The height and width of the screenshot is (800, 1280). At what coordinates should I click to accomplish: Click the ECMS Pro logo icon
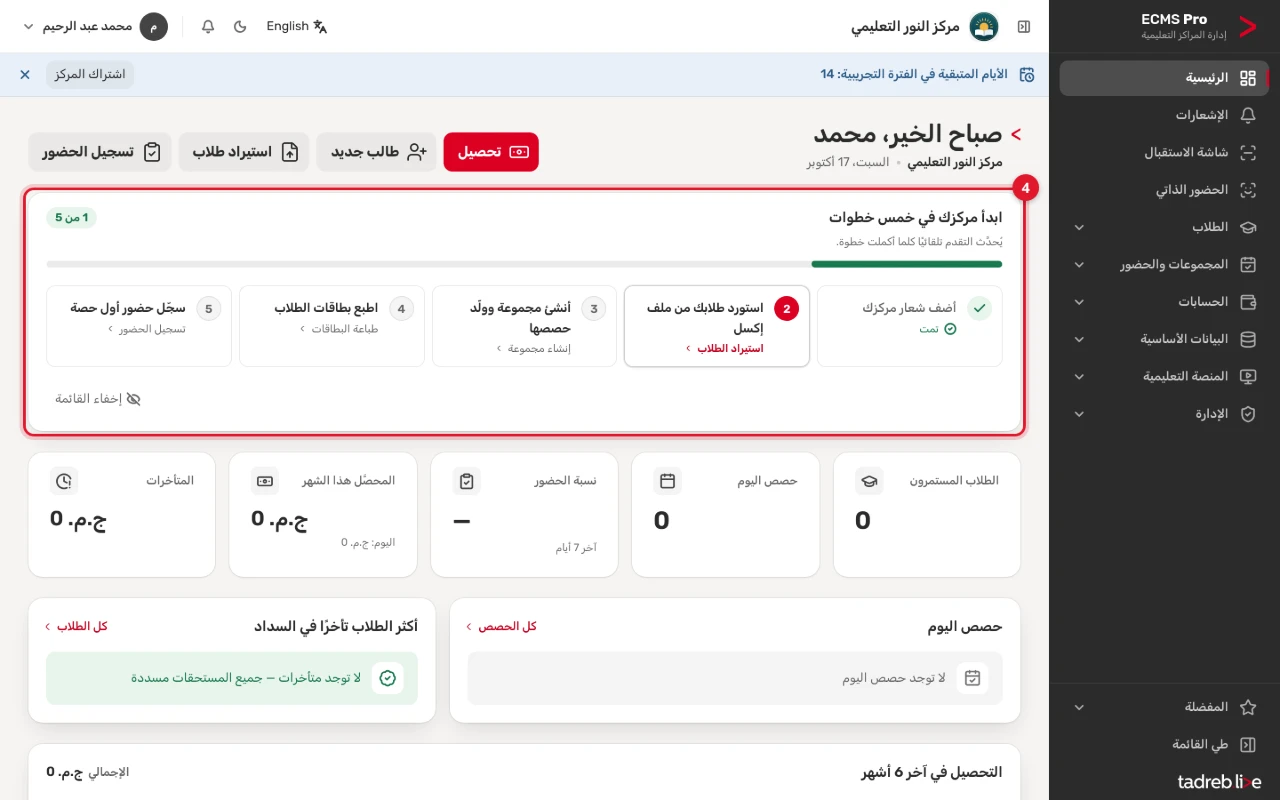tap(1247, 27)
